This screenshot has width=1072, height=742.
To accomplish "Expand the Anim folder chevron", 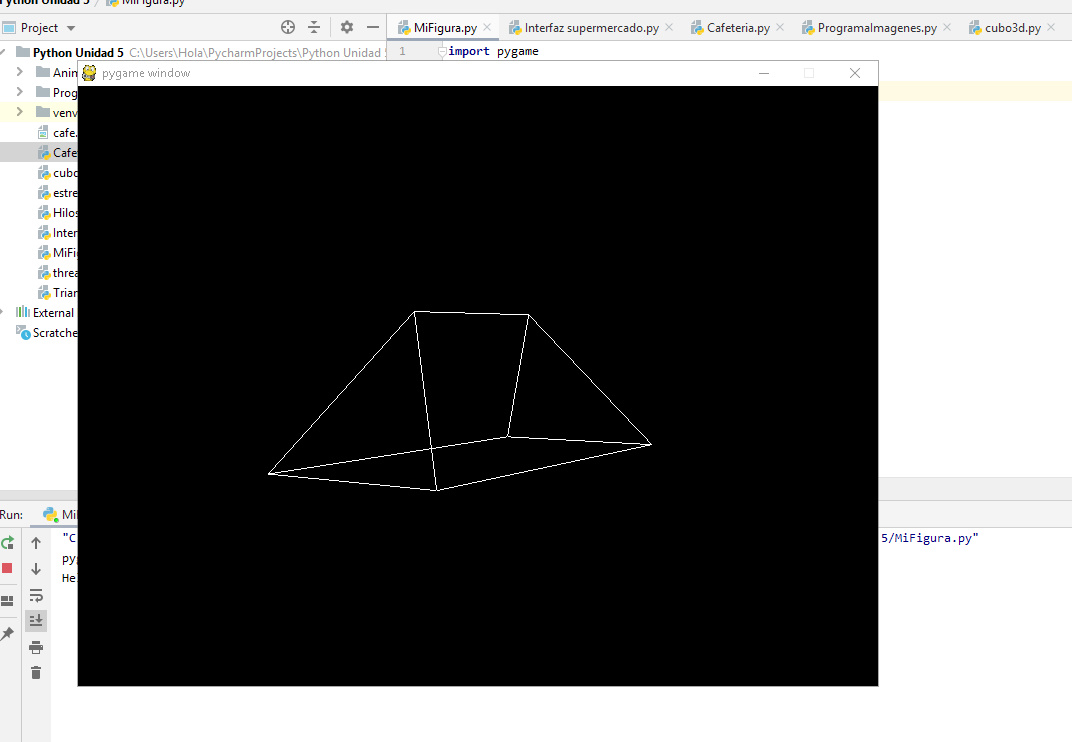I will (x=20, y=72).
